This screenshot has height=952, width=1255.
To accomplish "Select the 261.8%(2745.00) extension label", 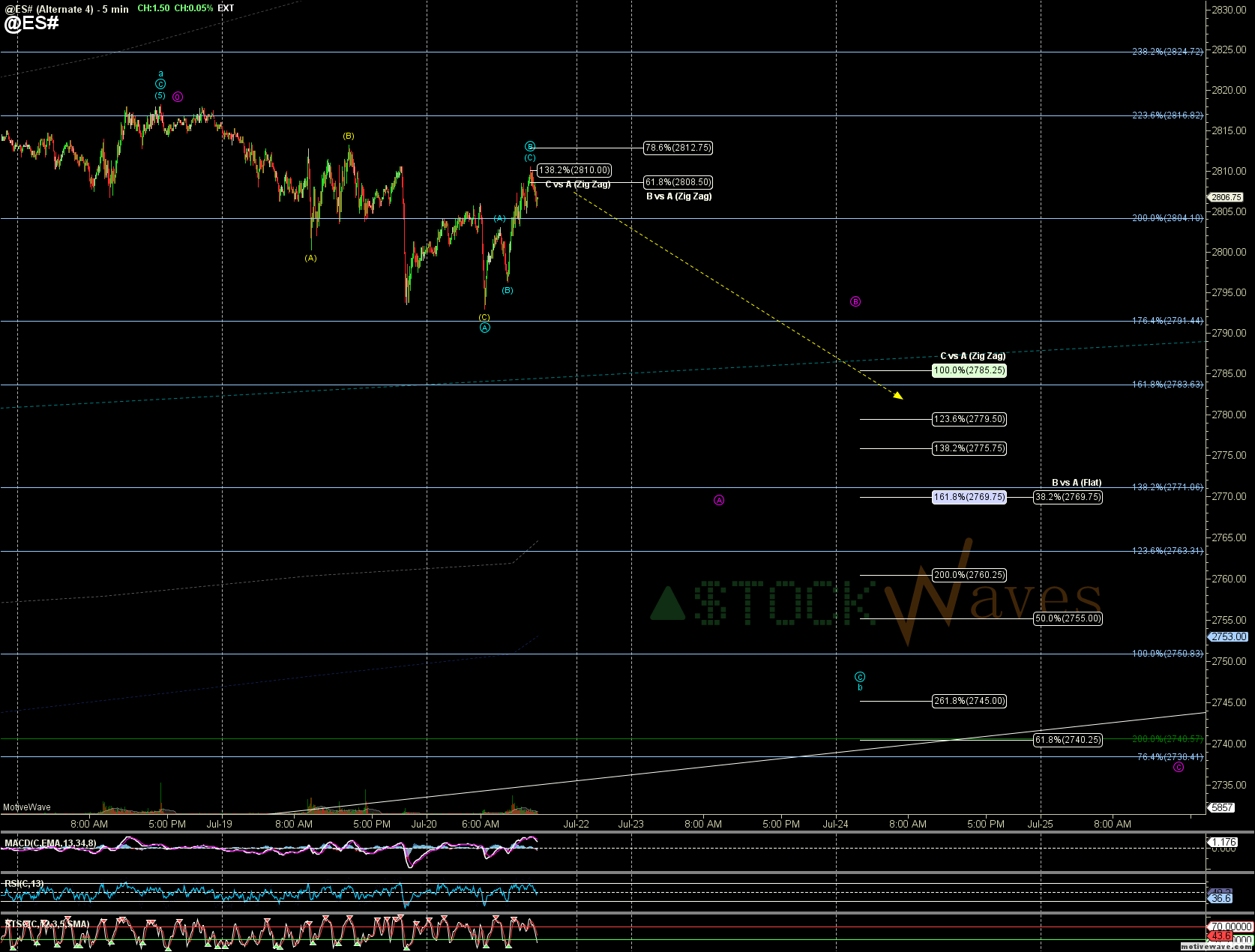I will (x=969, y=701).
